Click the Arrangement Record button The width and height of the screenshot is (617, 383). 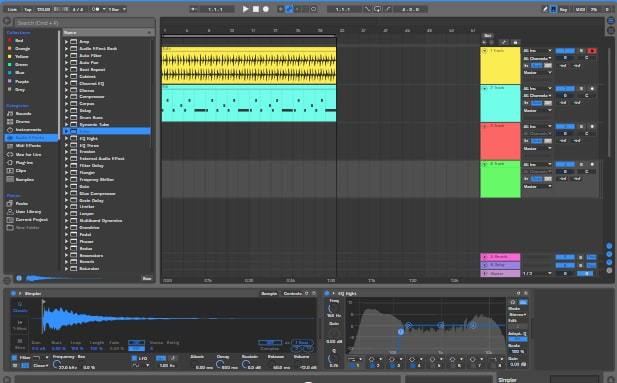point(266,9)
